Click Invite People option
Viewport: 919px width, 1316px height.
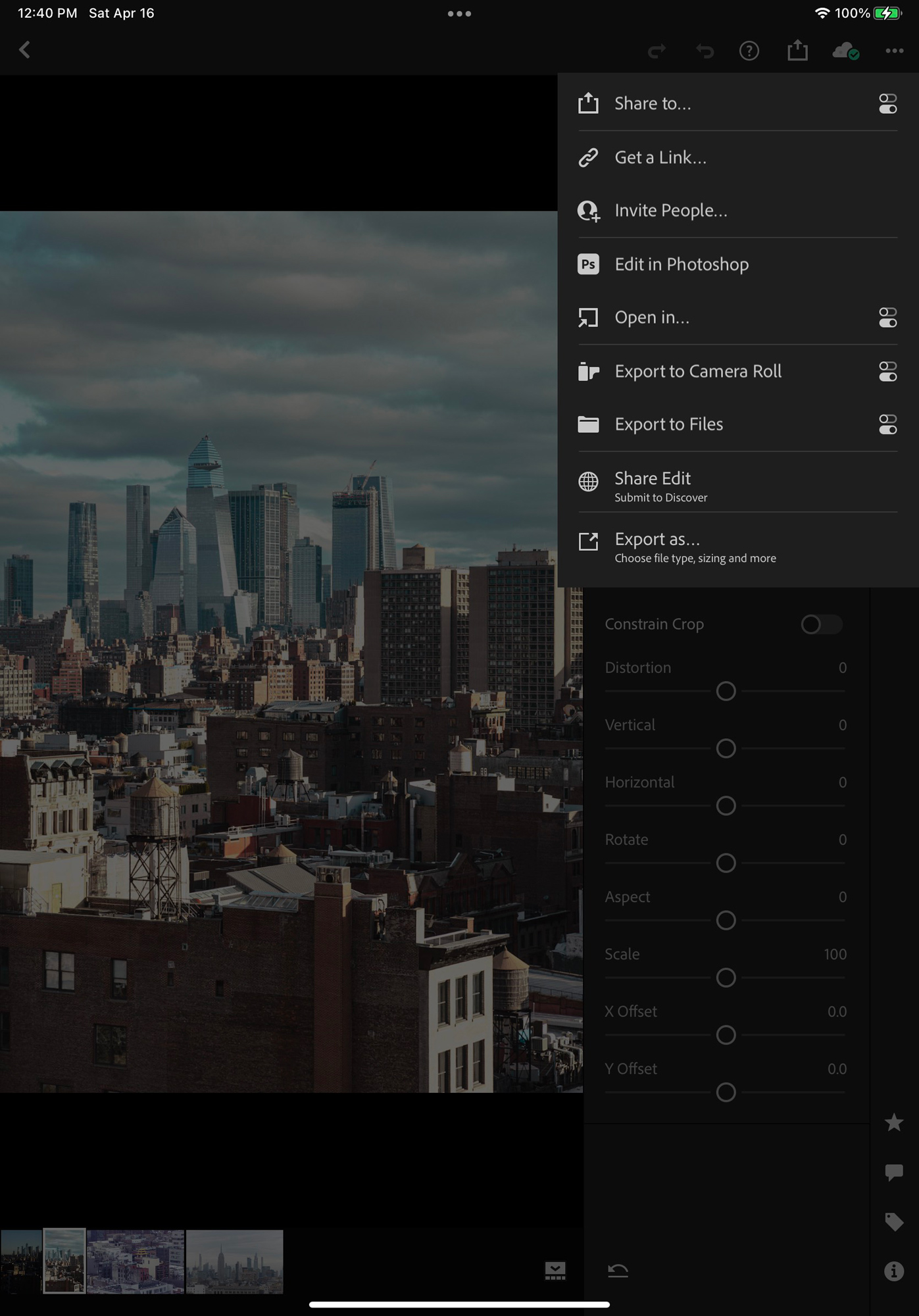671,211
